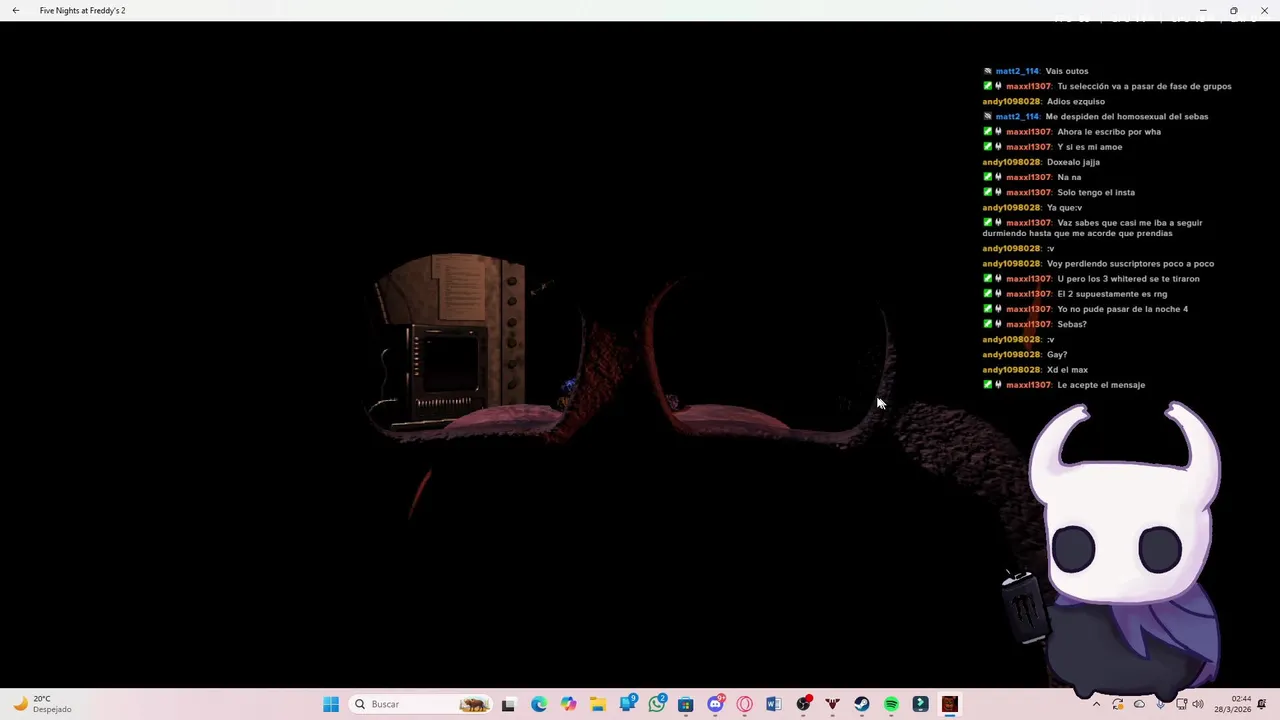The width and height of the screenshot is (1280, 720).
Task: Switch to Opera GX on the taskbar
Action: click(x=744, y=704)
